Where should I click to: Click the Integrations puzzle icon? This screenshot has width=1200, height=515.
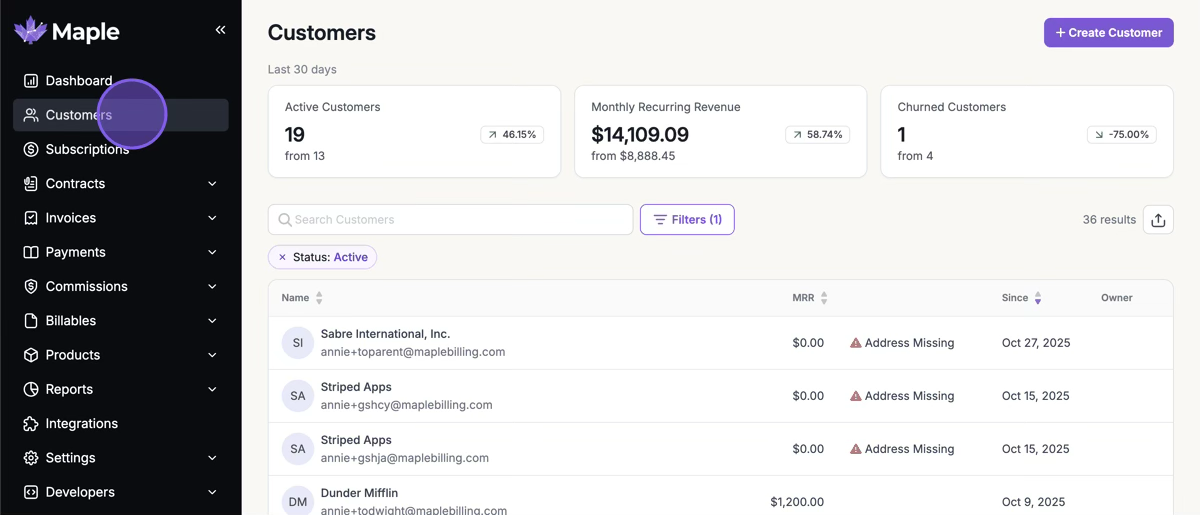coord(31,424)
